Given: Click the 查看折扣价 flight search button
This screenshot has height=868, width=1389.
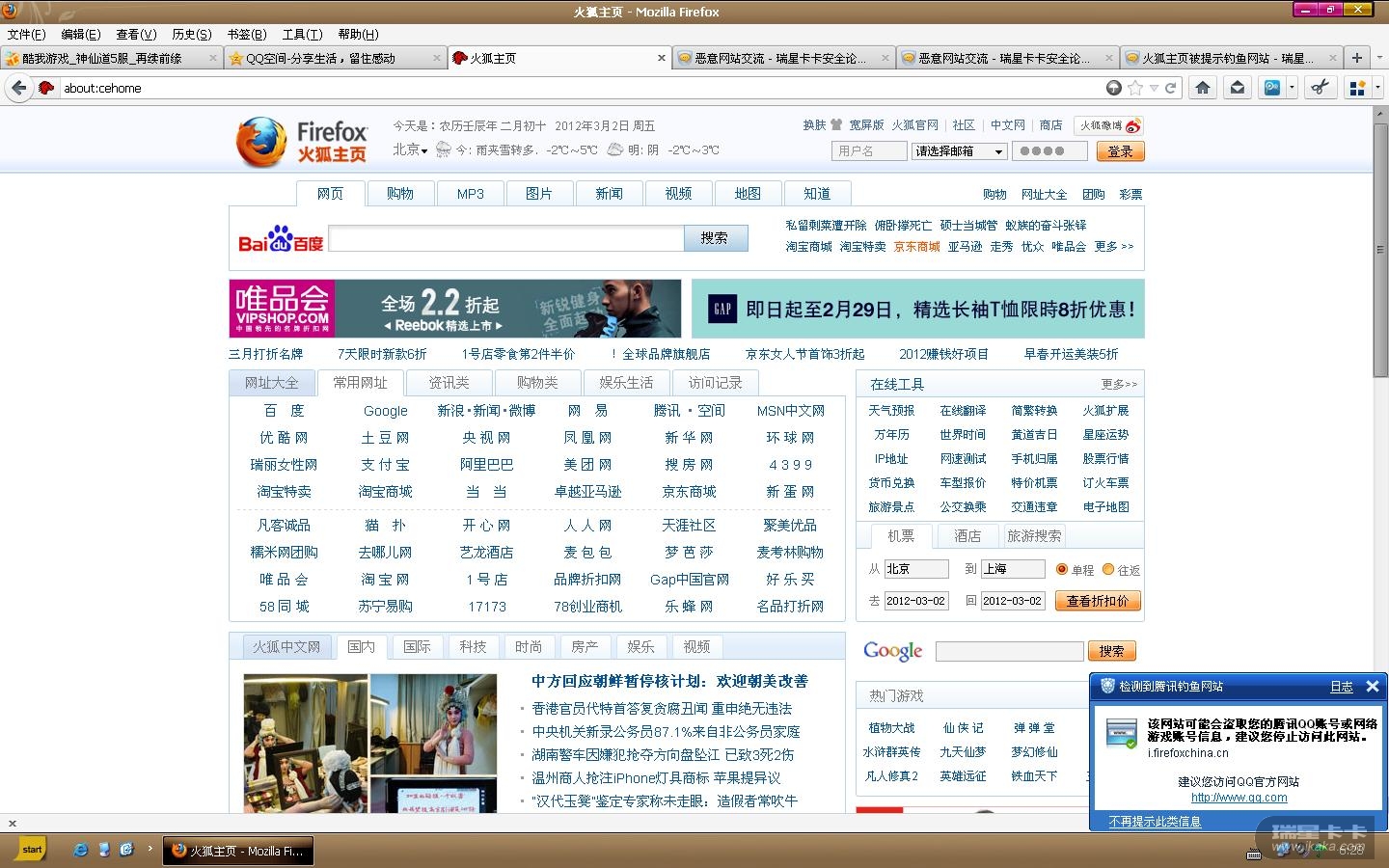Looking at the screenshot, I should coord(1098,601).
